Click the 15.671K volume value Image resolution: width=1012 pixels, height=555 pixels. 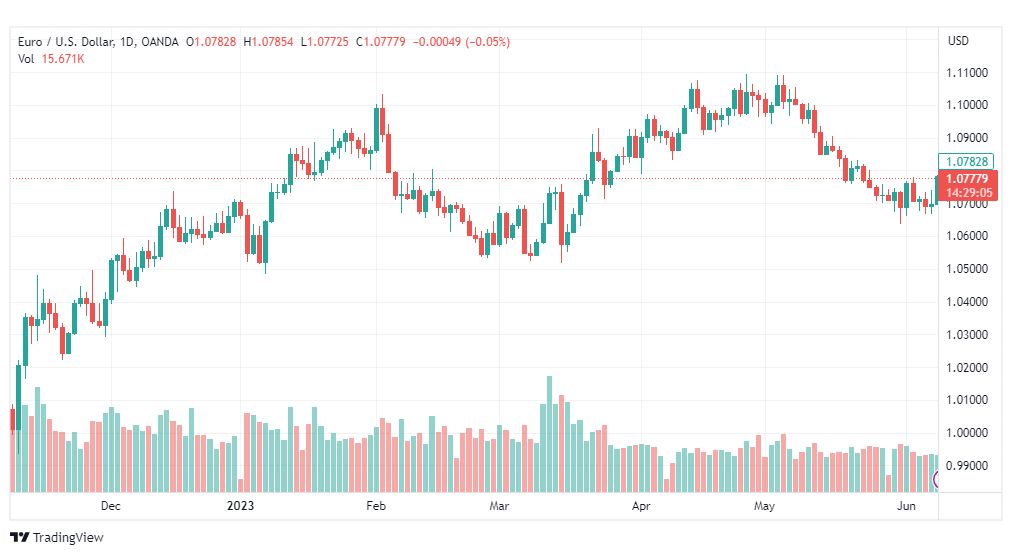coord(63,59)
